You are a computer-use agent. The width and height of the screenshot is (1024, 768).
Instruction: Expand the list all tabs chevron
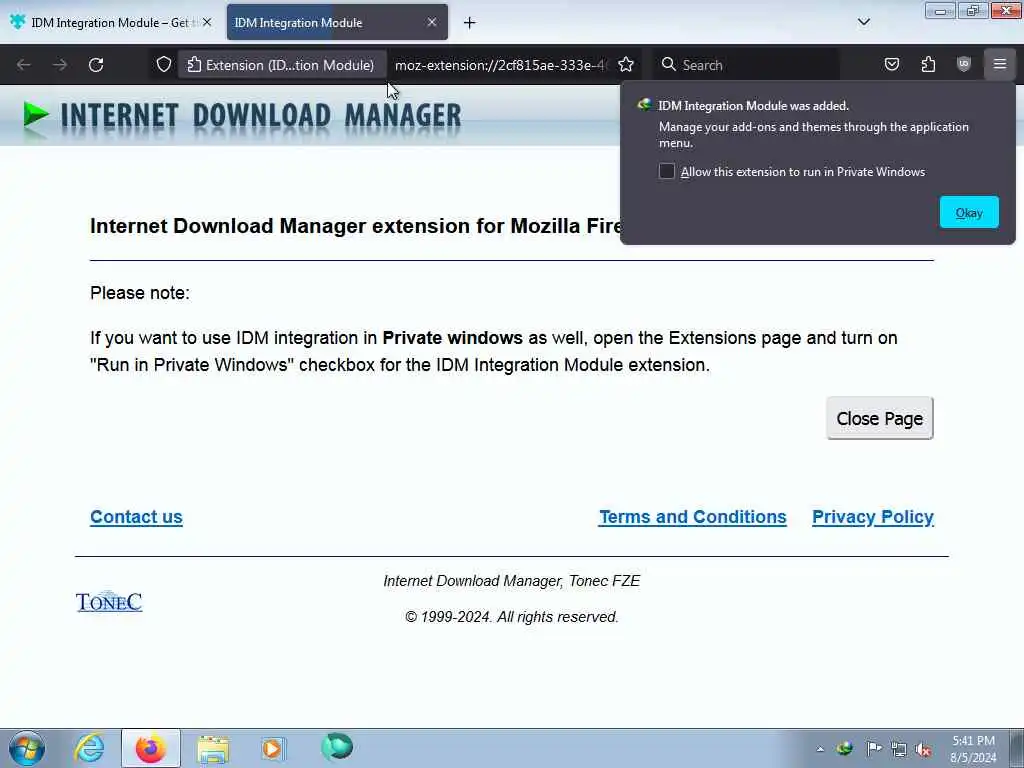(x=863, y=22)
